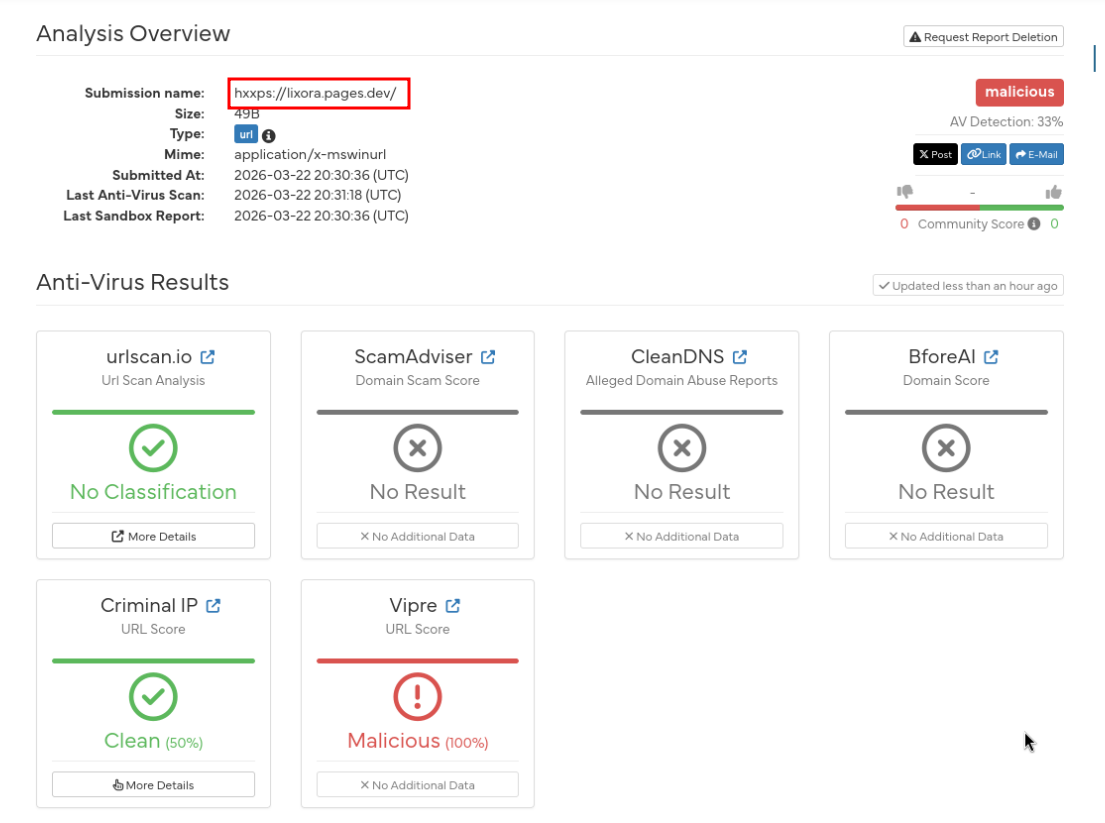1105x823 pixels.
Task: Copy the report using the Link icon
Action: click(x=983, y=154)
